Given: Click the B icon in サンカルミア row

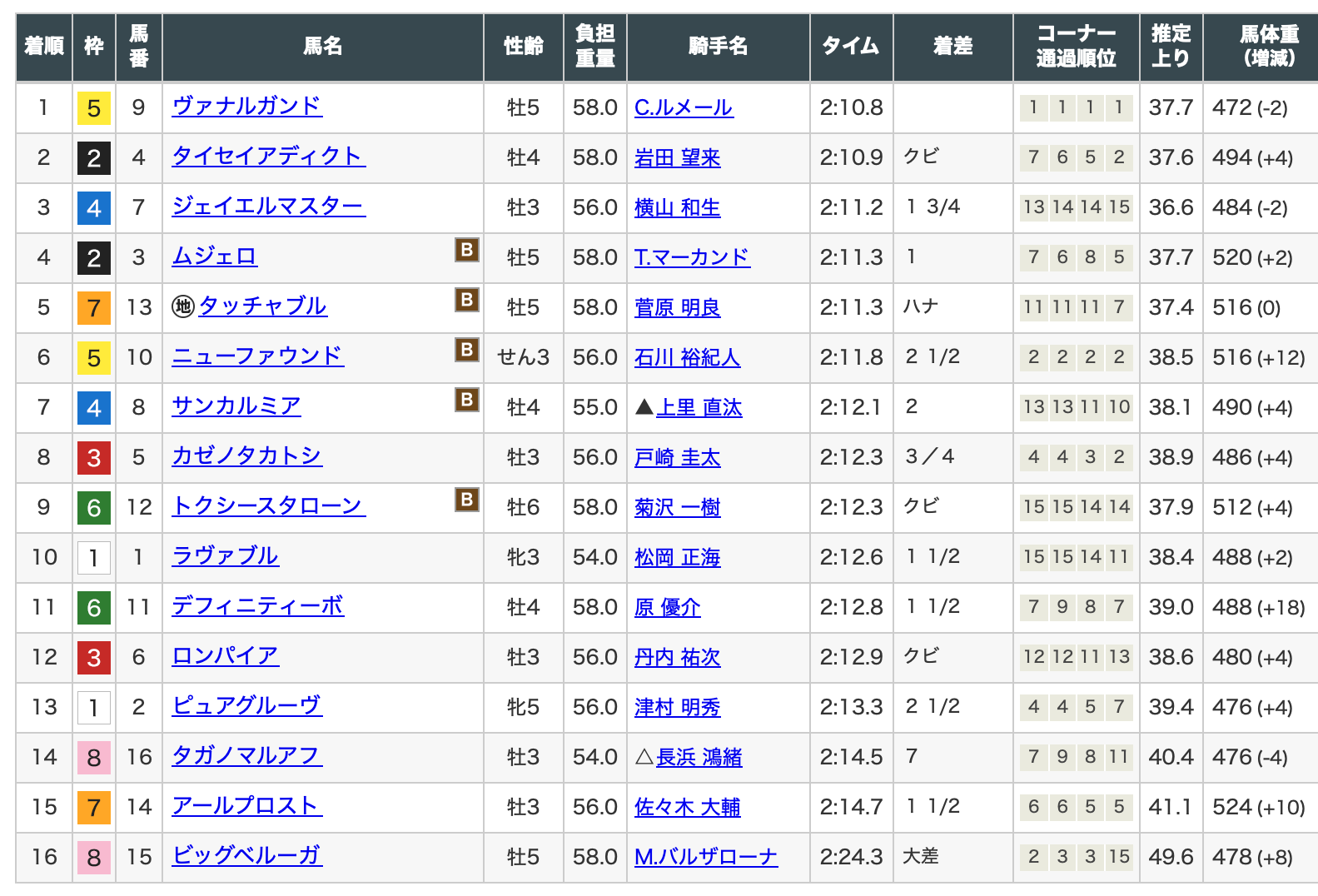Looking at the screenshot, I should [x=466, y=400].
